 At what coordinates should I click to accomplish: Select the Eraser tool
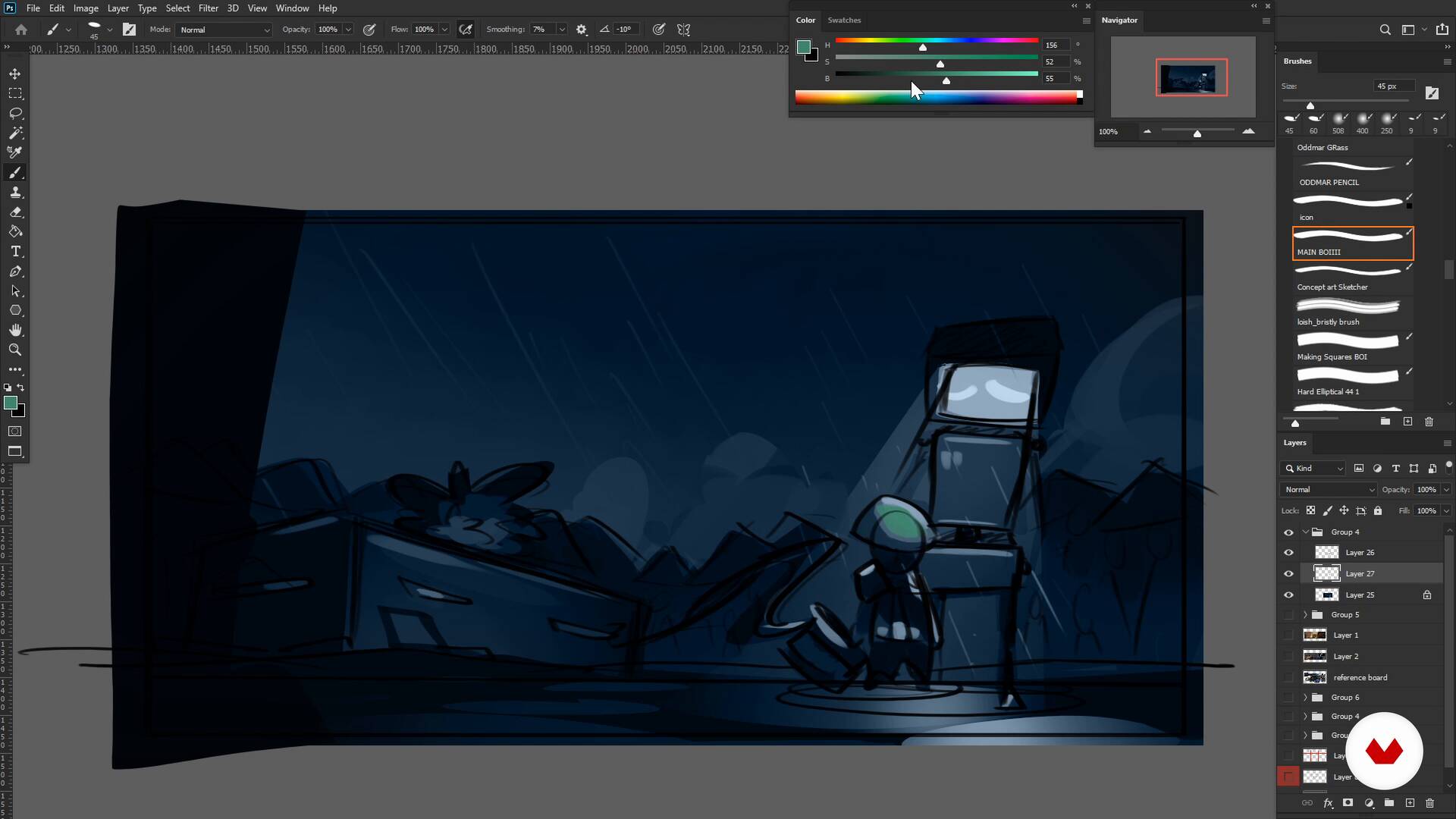(x=15, y=212)
